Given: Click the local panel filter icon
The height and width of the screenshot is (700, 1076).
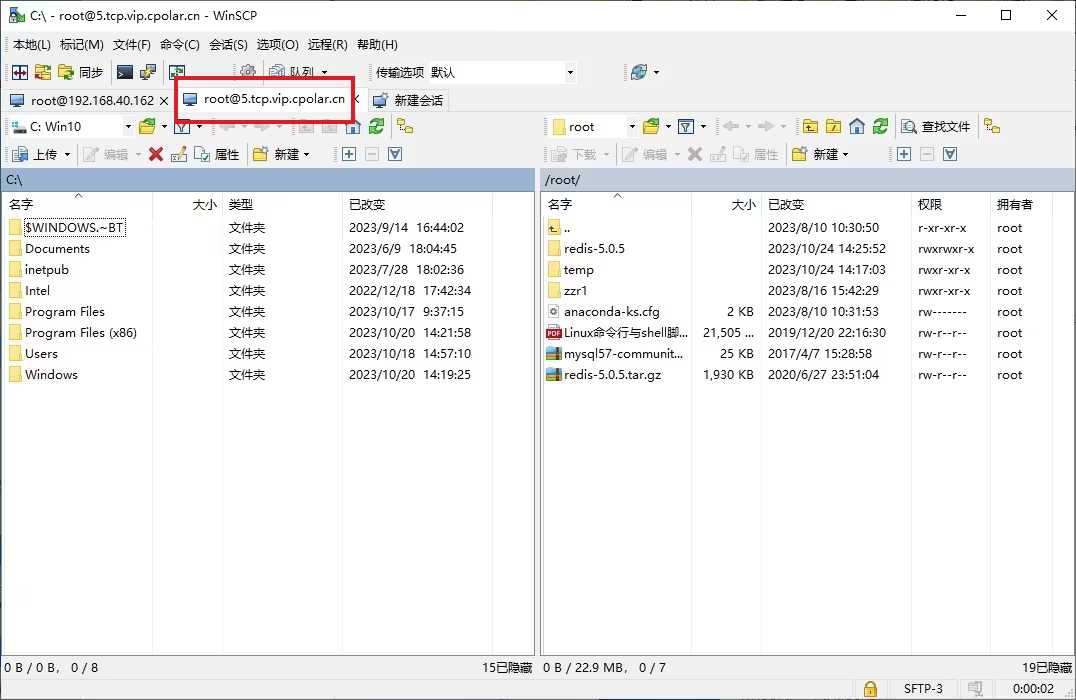Looking at the screenshot, I should point(182,127).
